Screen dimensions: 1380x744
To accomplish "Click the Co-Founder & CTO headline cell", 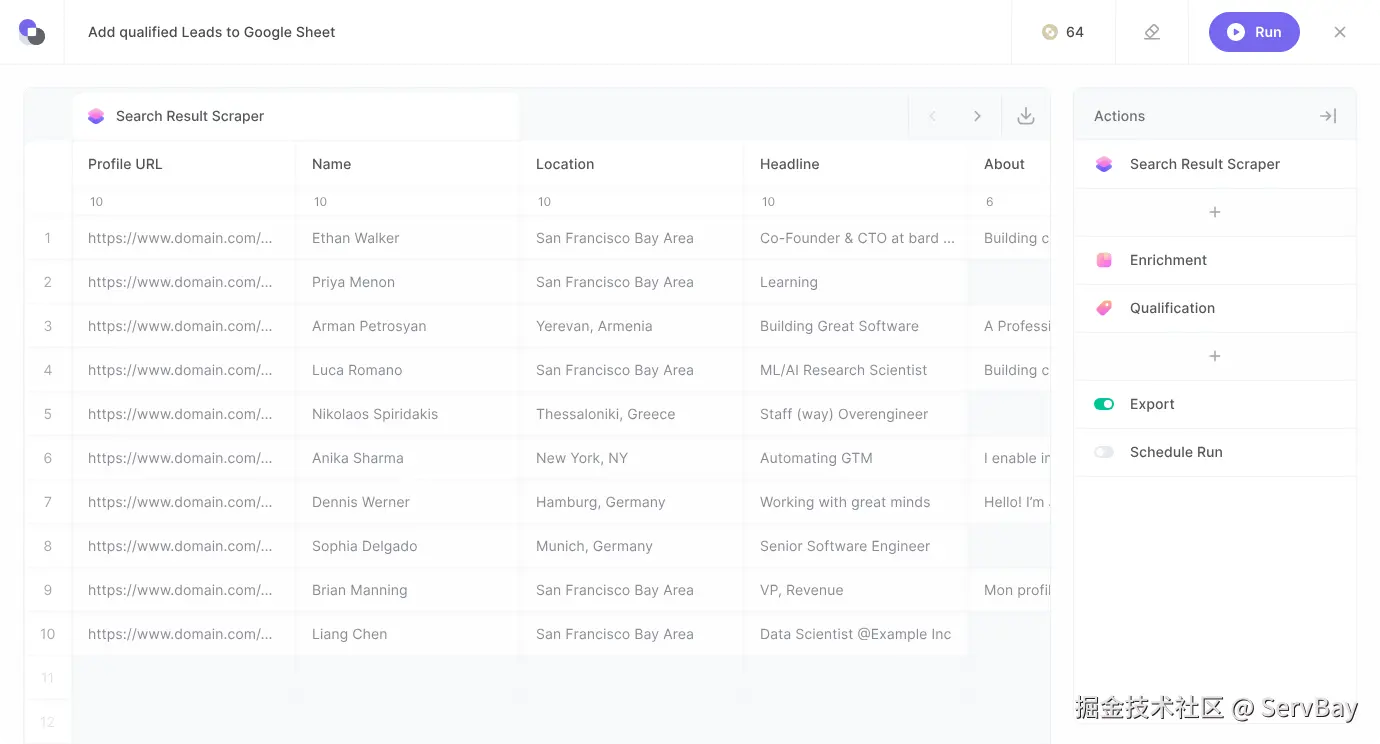I will point(856,238).
